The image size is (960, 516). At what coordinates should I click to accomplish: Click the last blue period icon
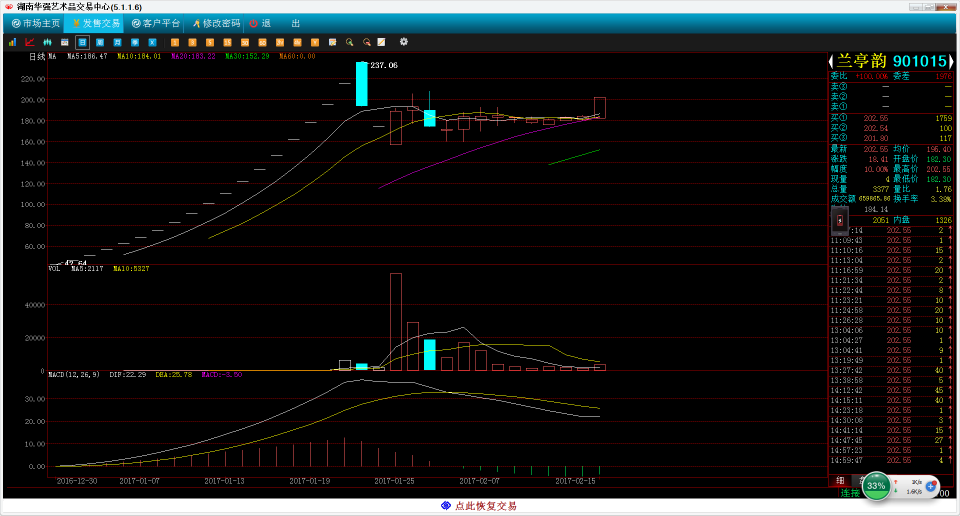(152, 42)
